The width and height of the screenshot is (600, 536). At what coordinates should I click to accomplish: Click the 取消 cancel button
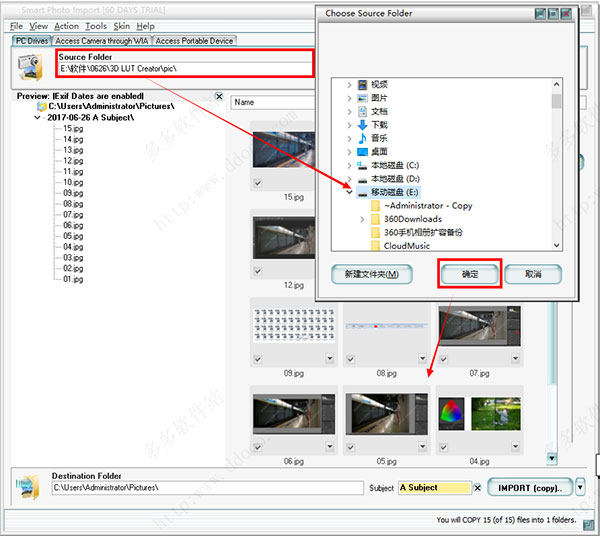coord(533,274)
